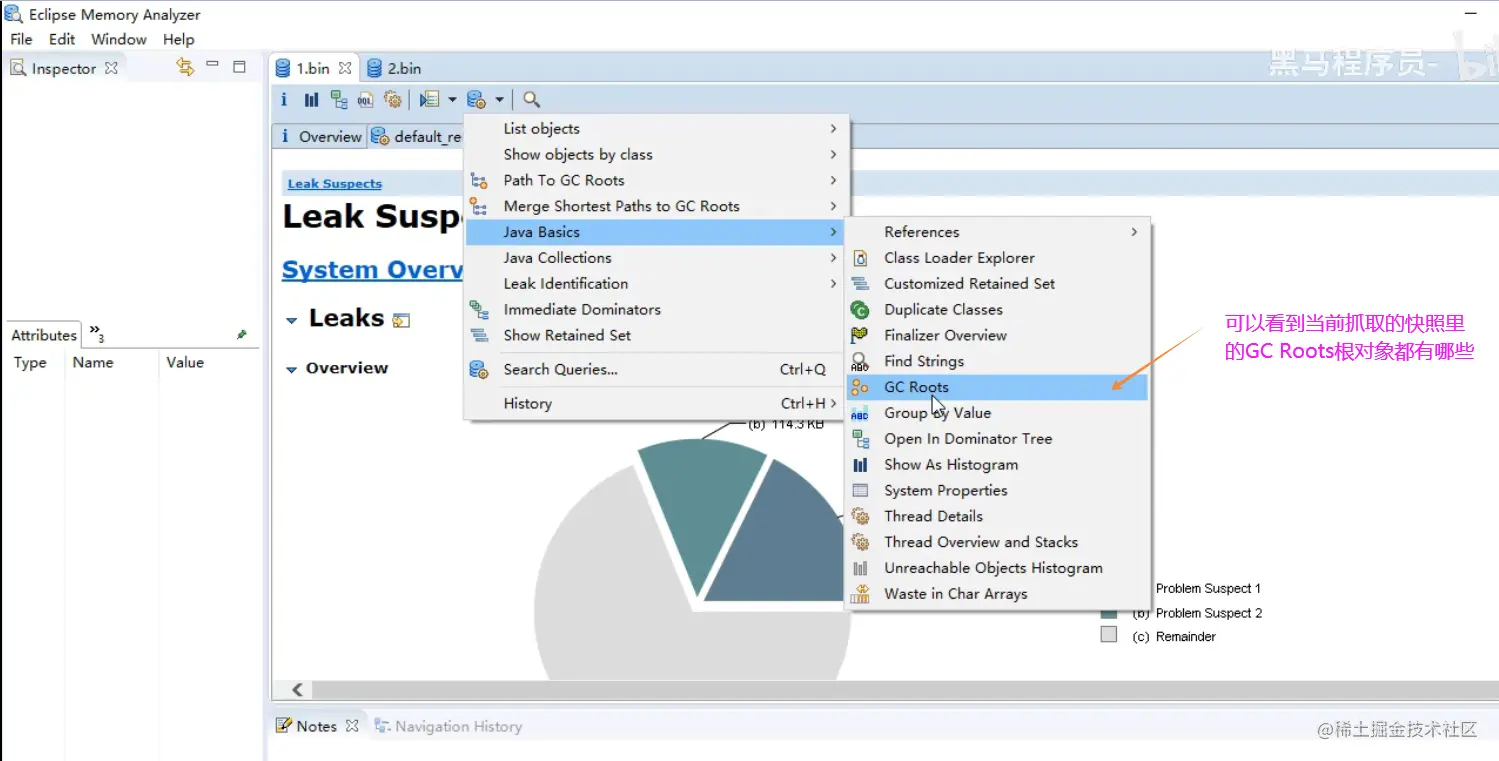Select Show As Histogram
The width and height of the screenshot is (1499, 761).
point(998,465)
